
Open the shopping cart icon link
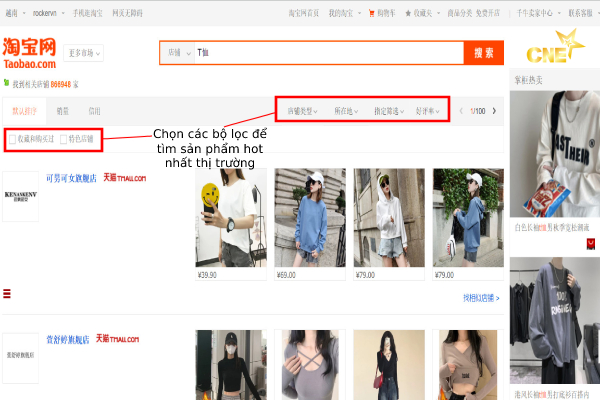click(x=371, y=13)
